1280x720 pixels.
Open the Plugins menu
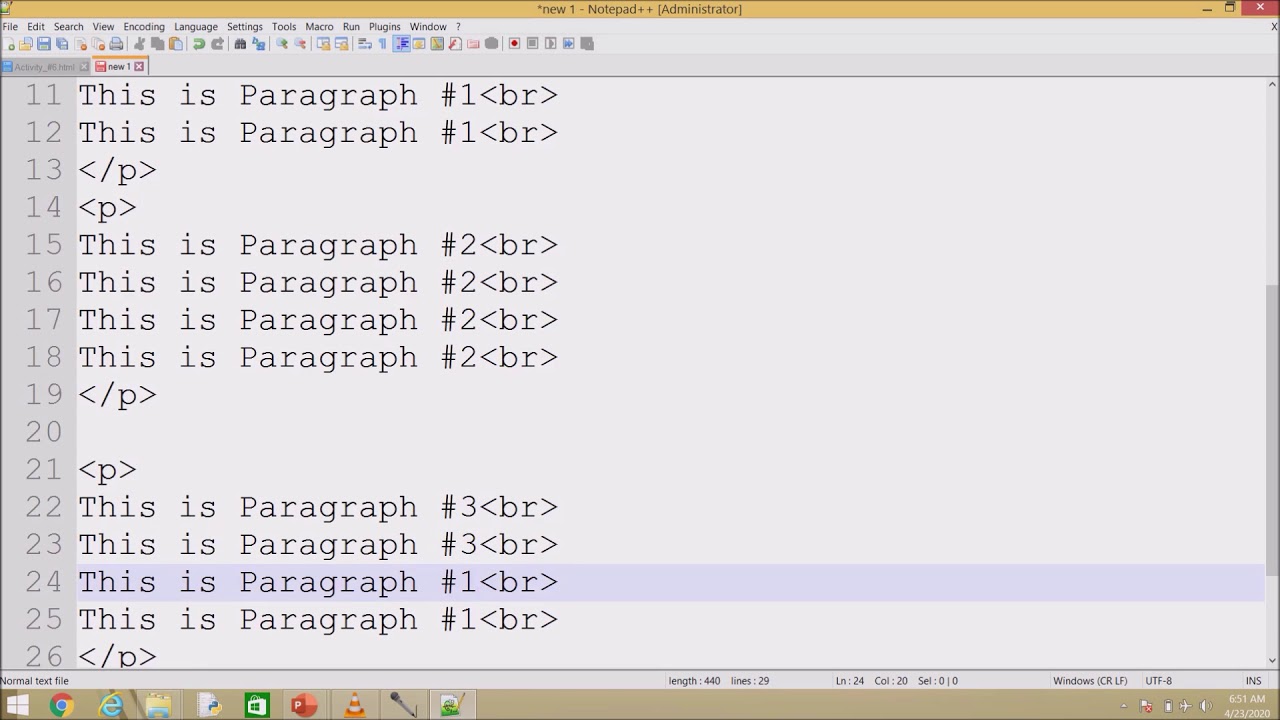click(385, 27)
